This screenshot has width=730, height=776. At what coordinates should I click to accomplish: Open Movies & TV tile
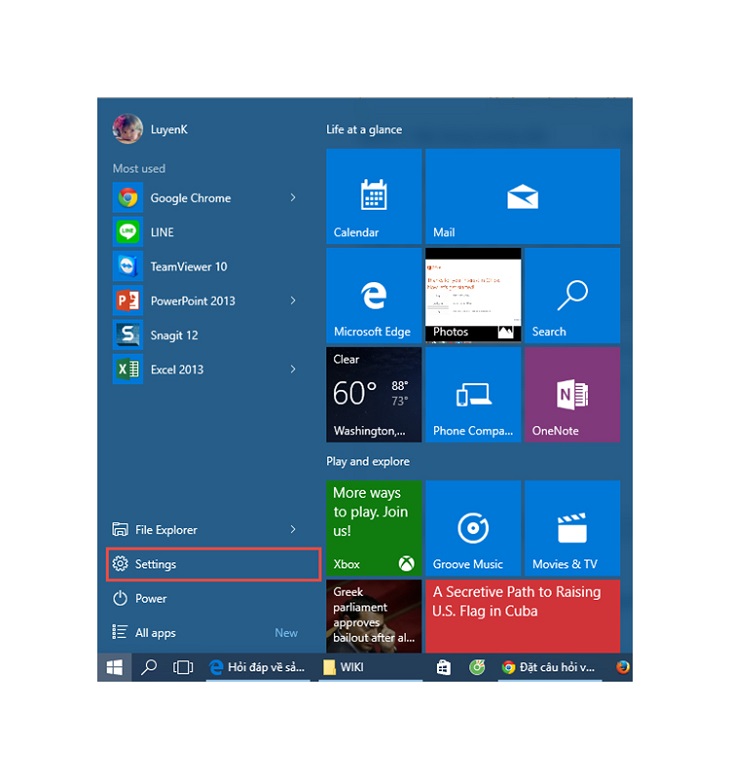[x=572, y=527]
